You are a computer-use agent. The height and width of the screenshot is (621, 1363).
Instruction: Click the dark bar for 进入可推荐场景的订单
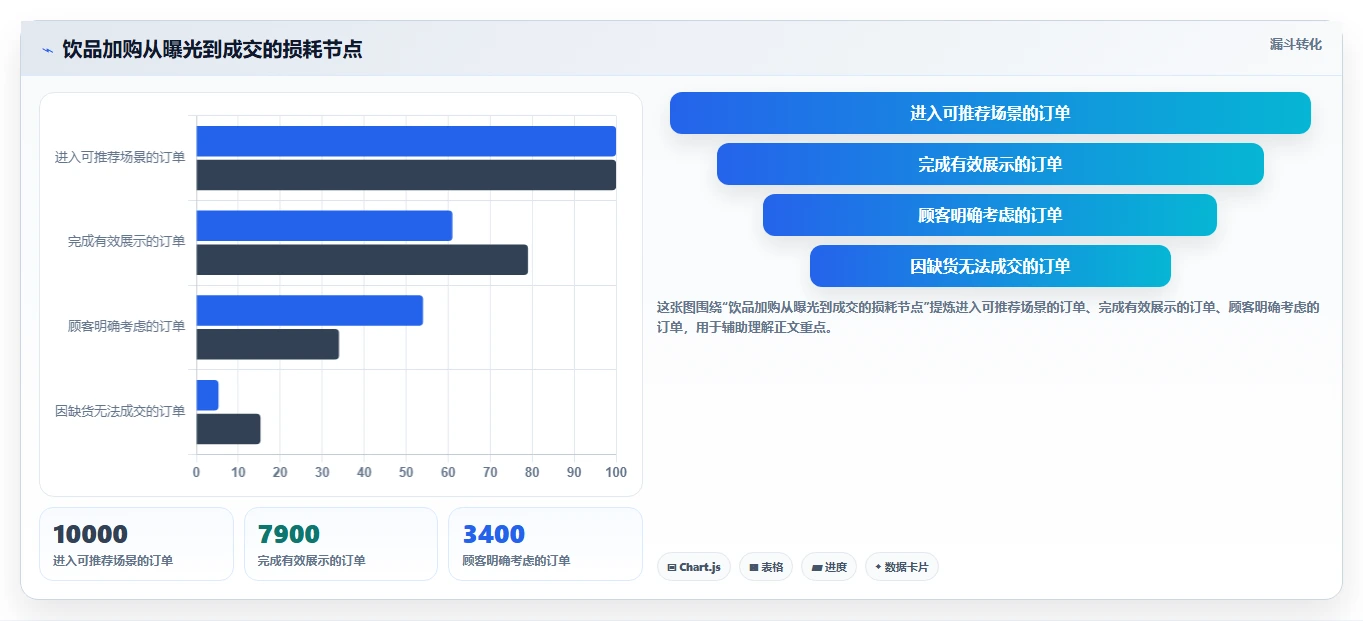click(406, 175)
